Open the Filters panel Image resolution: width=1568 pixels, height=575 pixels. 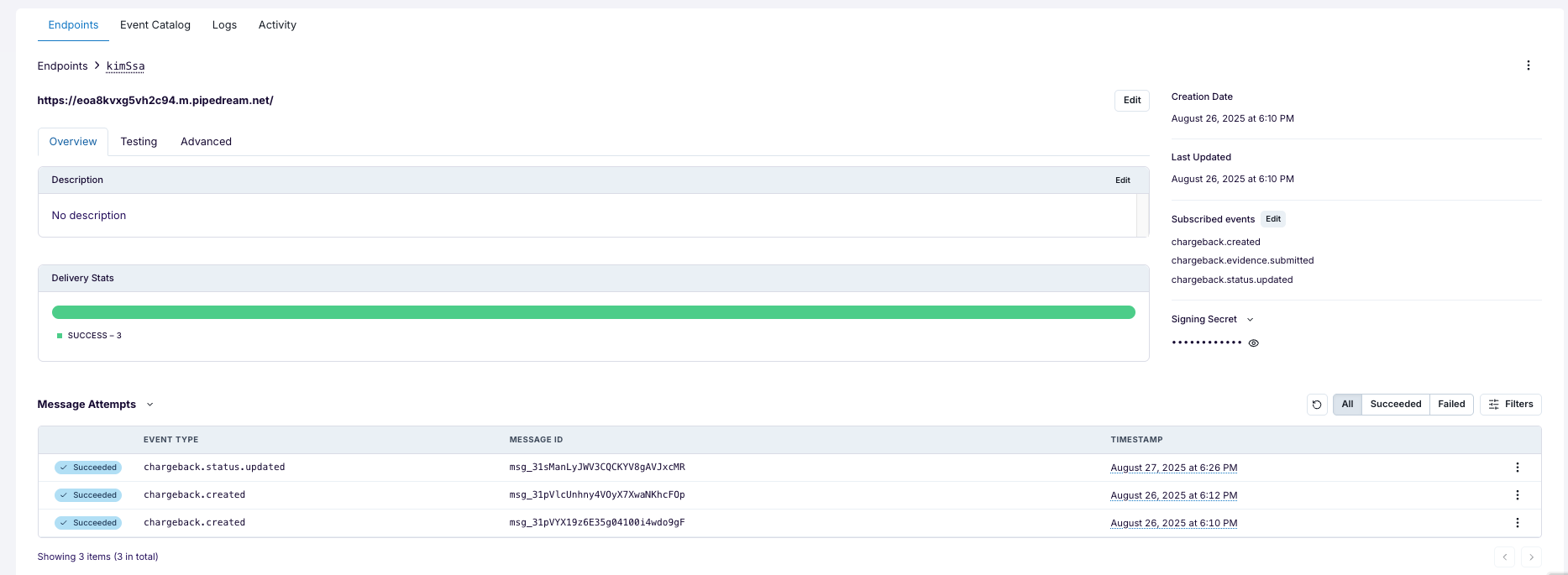coord(1510,405)
